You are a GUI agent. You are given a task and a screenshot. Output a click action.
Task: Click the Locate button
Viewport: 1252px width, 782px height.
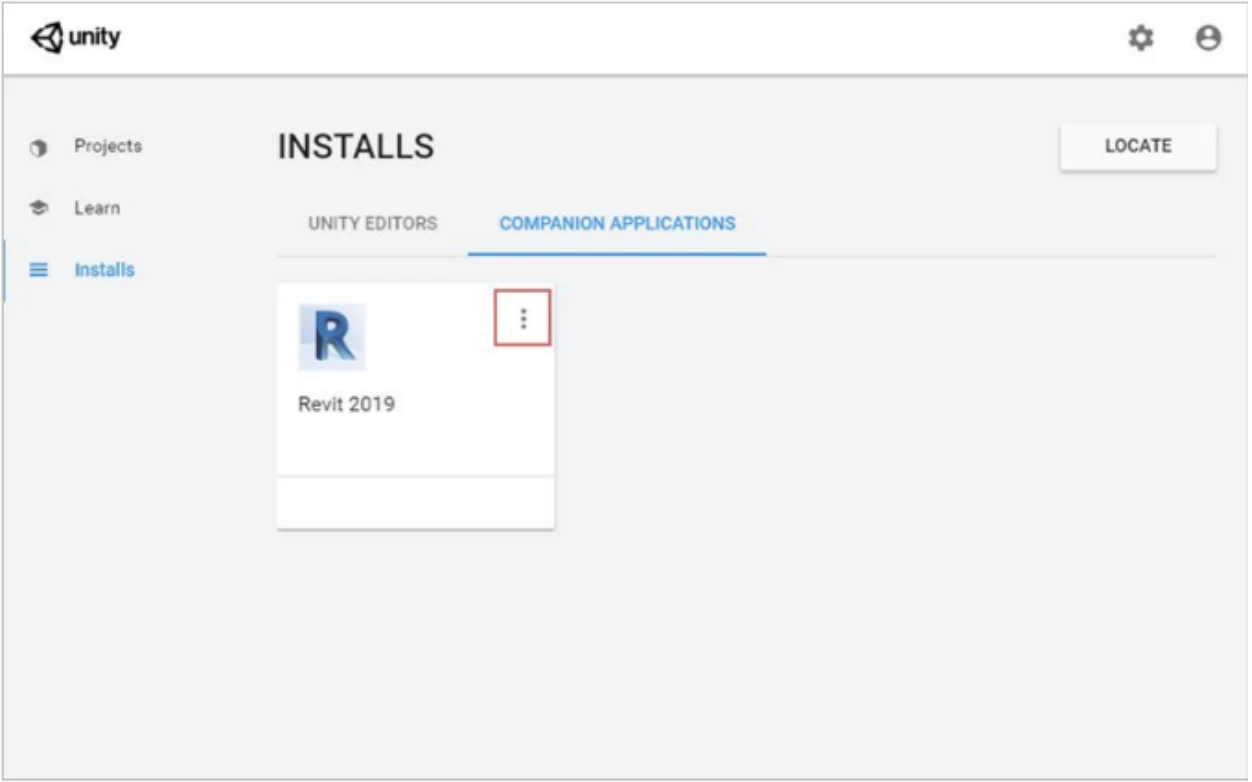coord(1138,146)
